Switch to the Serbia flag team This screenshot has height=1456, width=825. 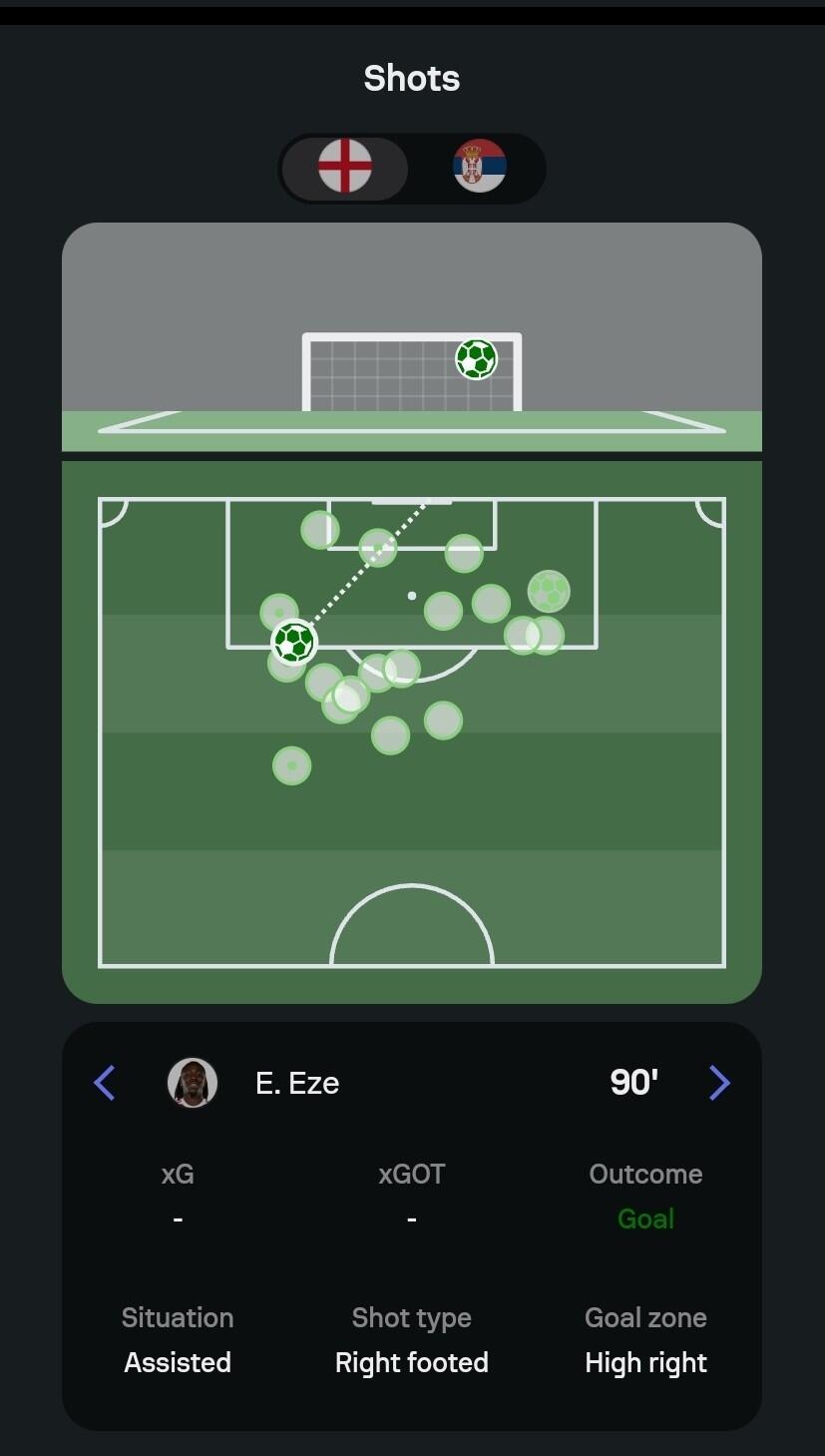click(480, 167)
